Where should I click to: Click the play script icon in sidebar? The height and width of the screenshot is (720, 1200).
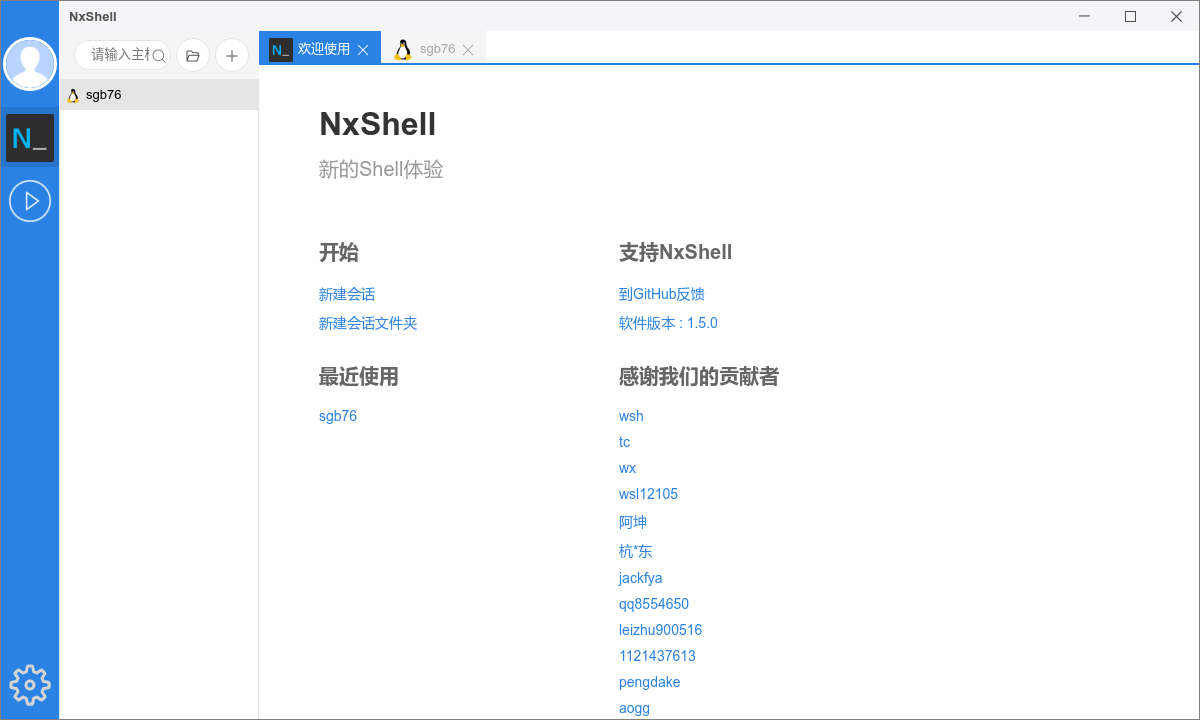tap(30, 201)
